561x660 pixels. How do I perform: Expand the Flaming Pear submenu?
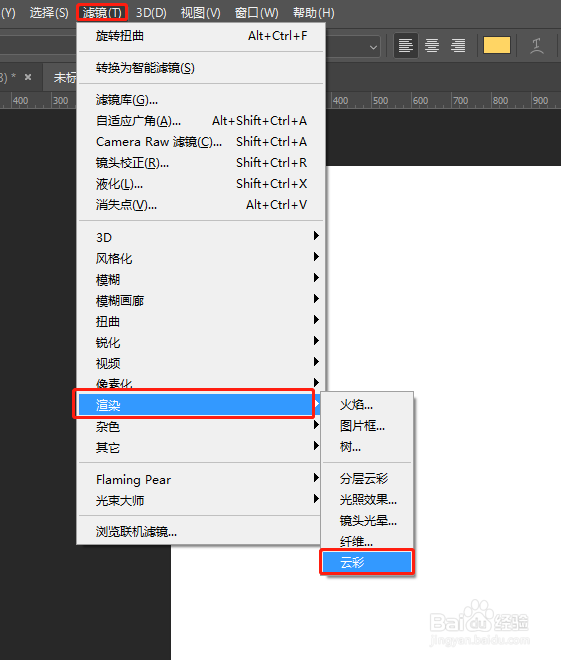click(x=201, y=479)
